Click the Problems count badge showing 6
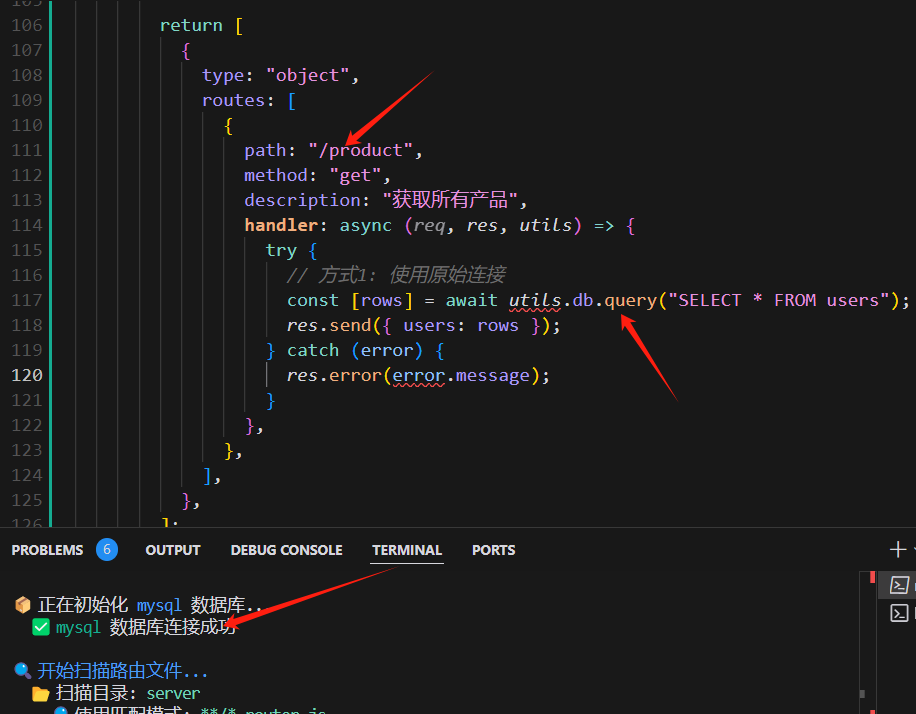 [x=107, y=549]
